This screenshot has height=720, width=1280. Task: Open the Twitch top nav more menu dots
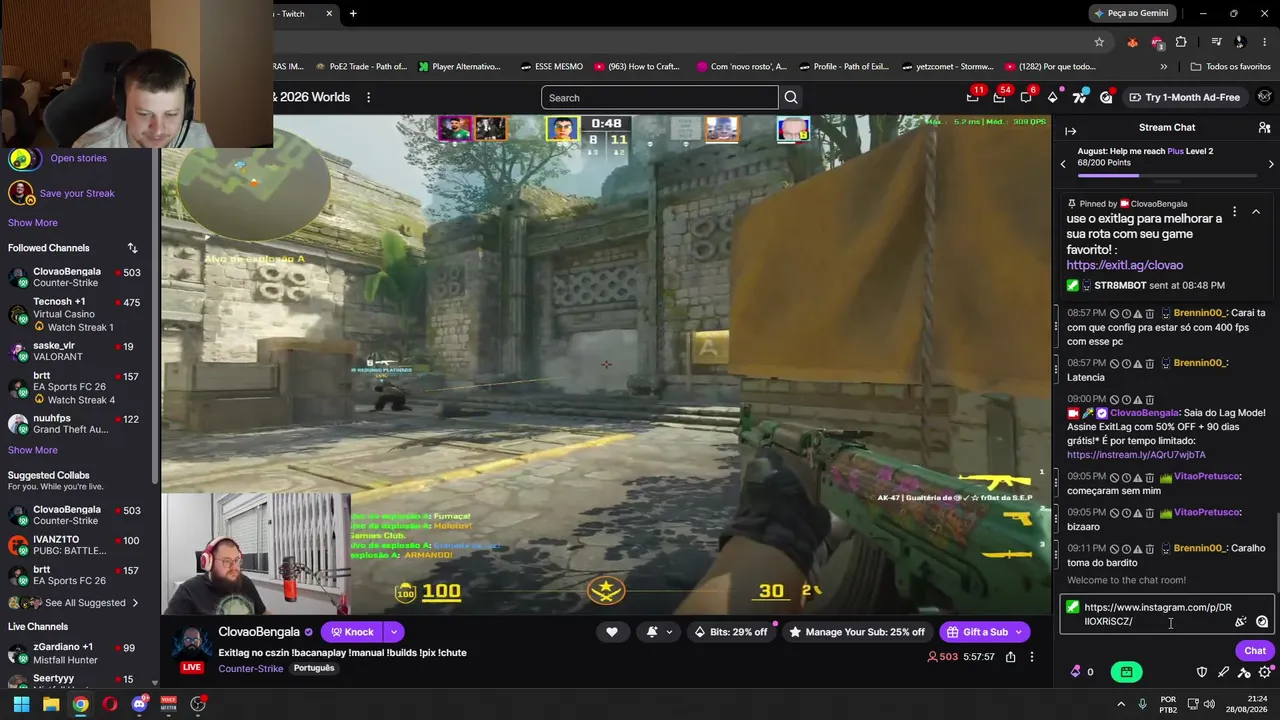368,97
